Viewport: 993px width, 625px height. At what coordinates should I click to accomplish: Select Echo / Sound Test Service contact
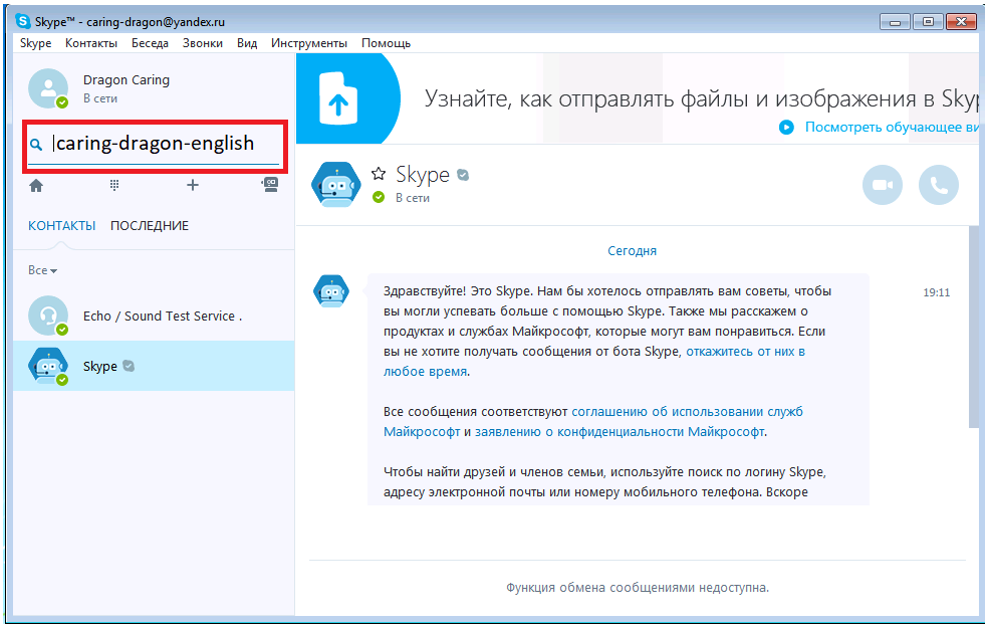click(154, 316)
